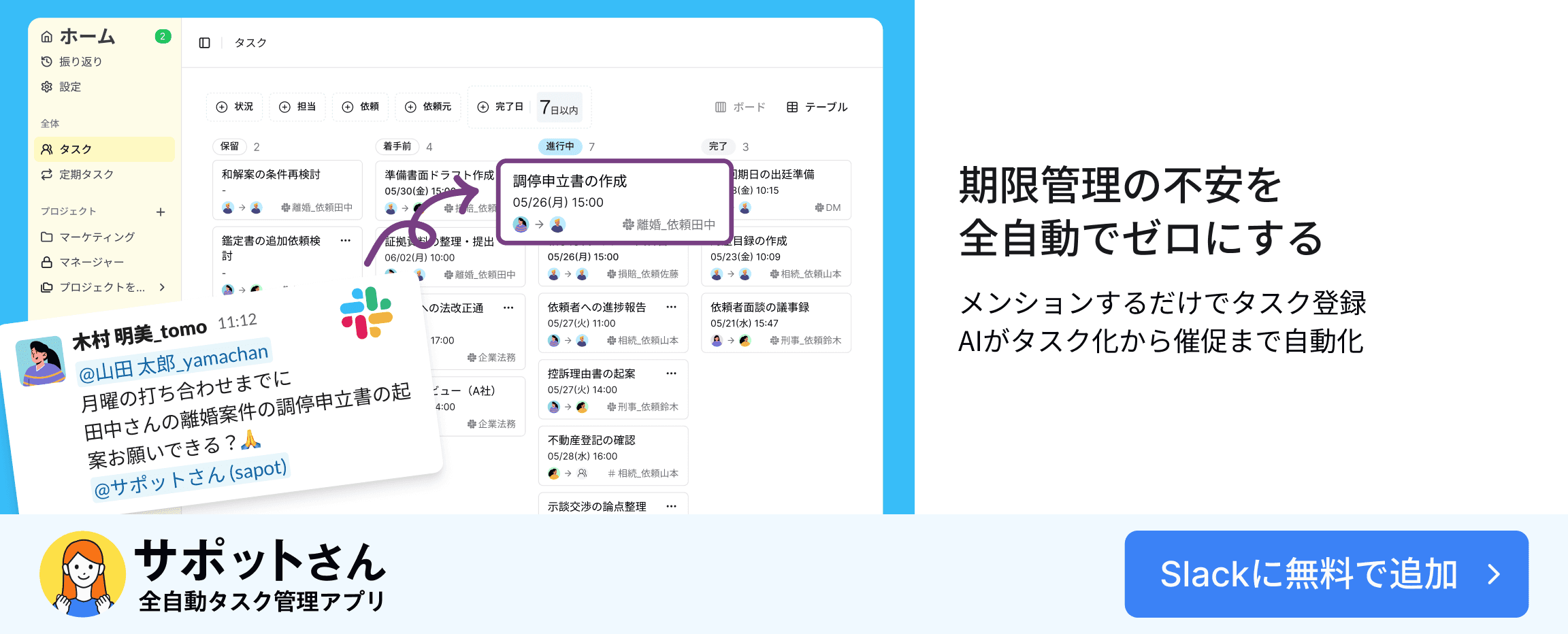The height and width of the screenshot is (634, 1568).
Task: Click @サポットさん (sapot) mention
Action: point(191,478)
